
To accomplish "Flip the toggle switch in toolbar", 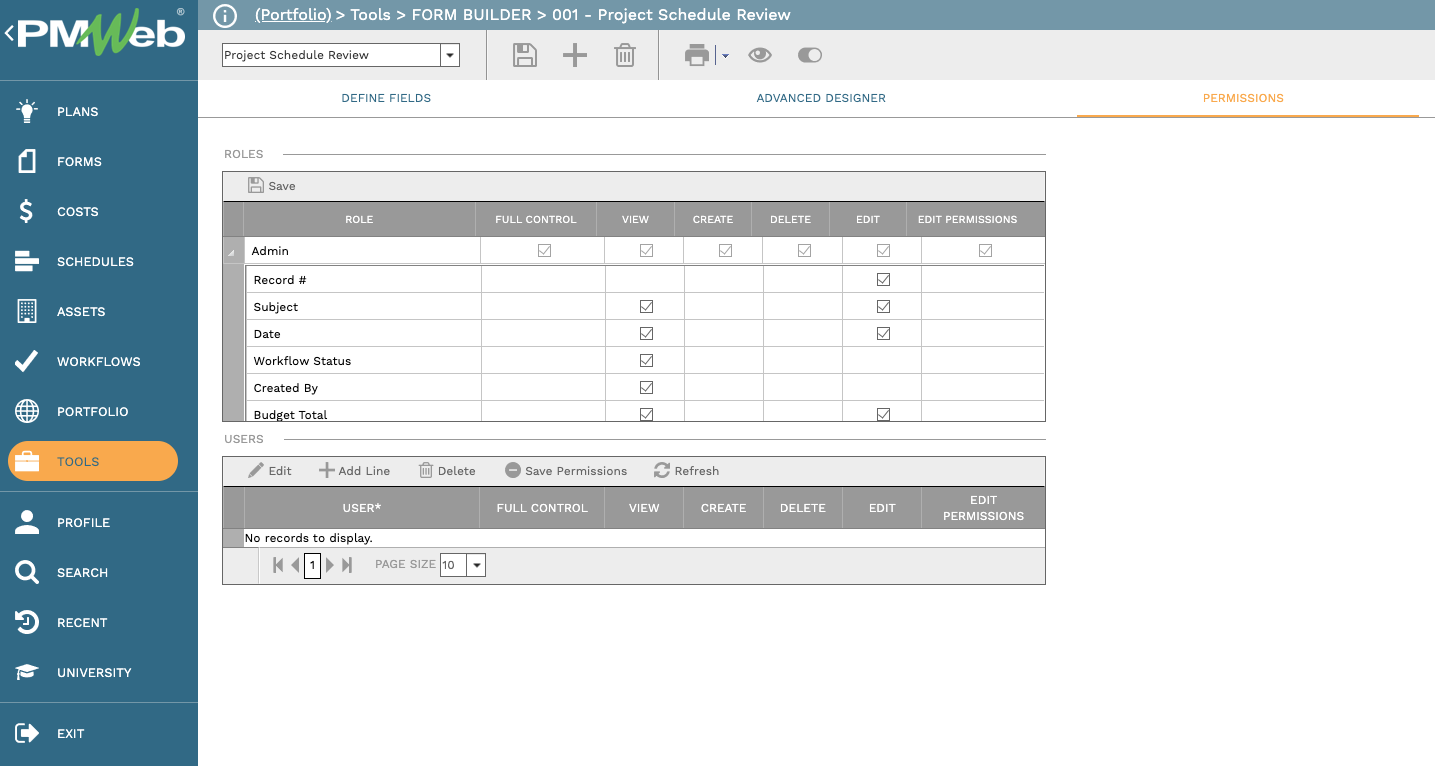I will pyautogui.click(x=810, y=55).
